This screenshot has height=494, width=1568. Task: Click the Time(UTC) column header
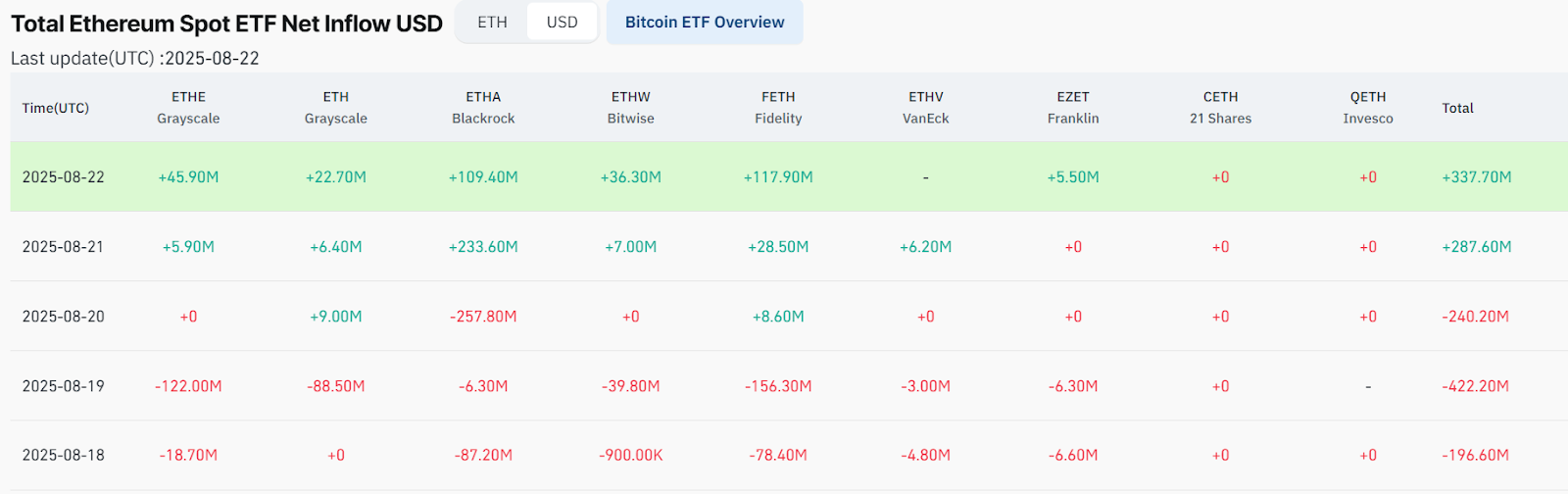coord(56,108)
